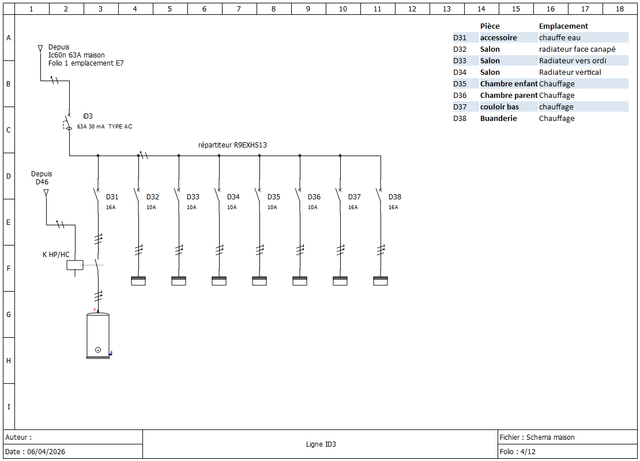640x461 pixels.
Task: Click the Chambre parent table cell
Action: click(509, 95)
